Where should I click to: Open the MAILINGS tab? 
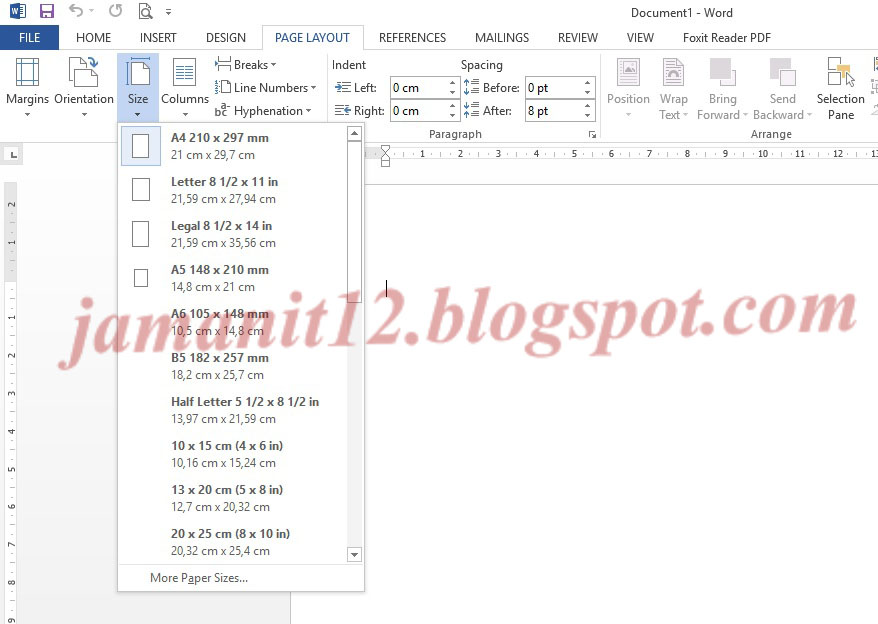click(x=502, y=38)
